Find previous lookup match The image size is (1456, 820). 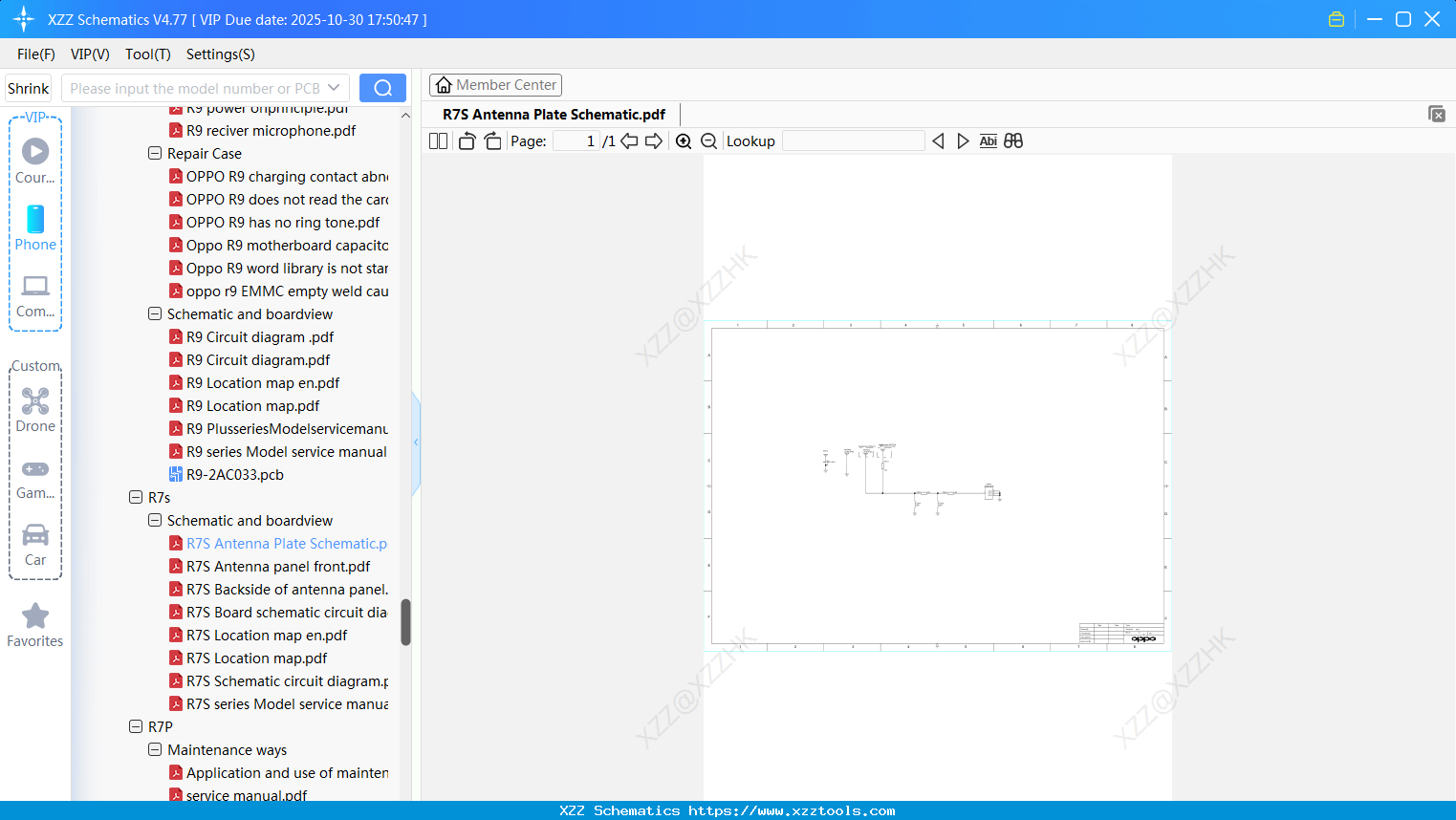pos(938,141)
